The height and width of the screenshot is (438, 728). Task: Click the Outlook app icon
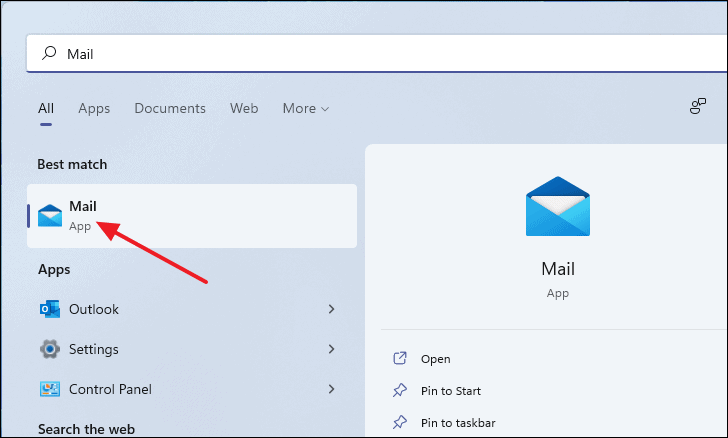(50, 309)
